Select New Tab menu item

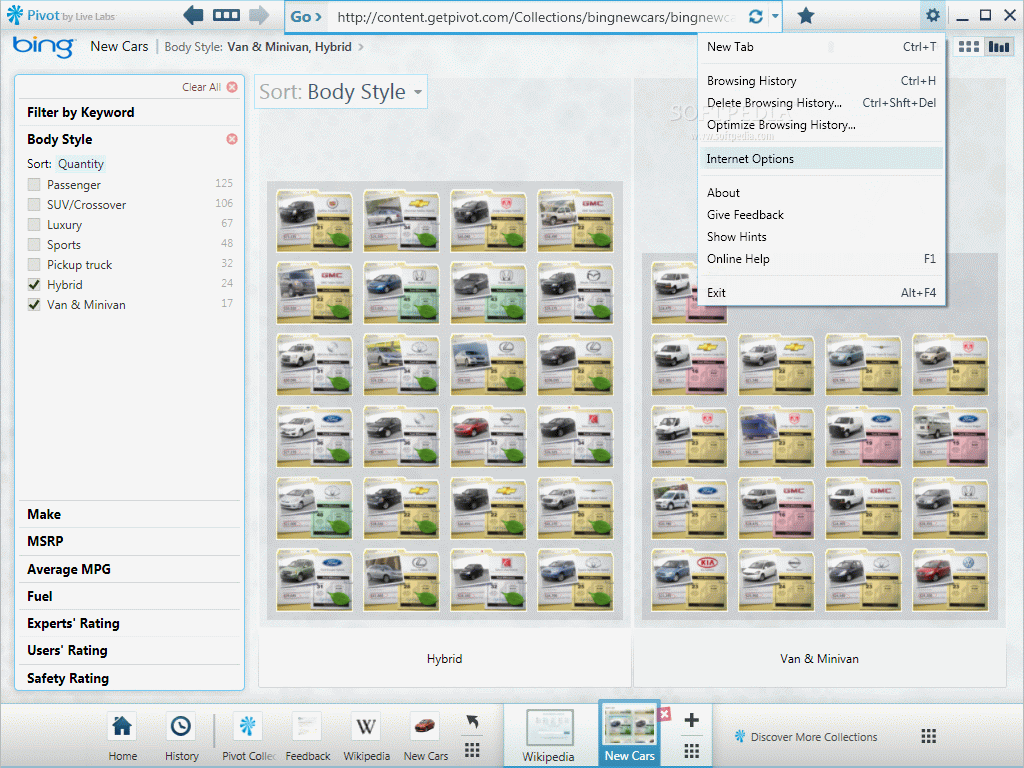pos(822,47)
